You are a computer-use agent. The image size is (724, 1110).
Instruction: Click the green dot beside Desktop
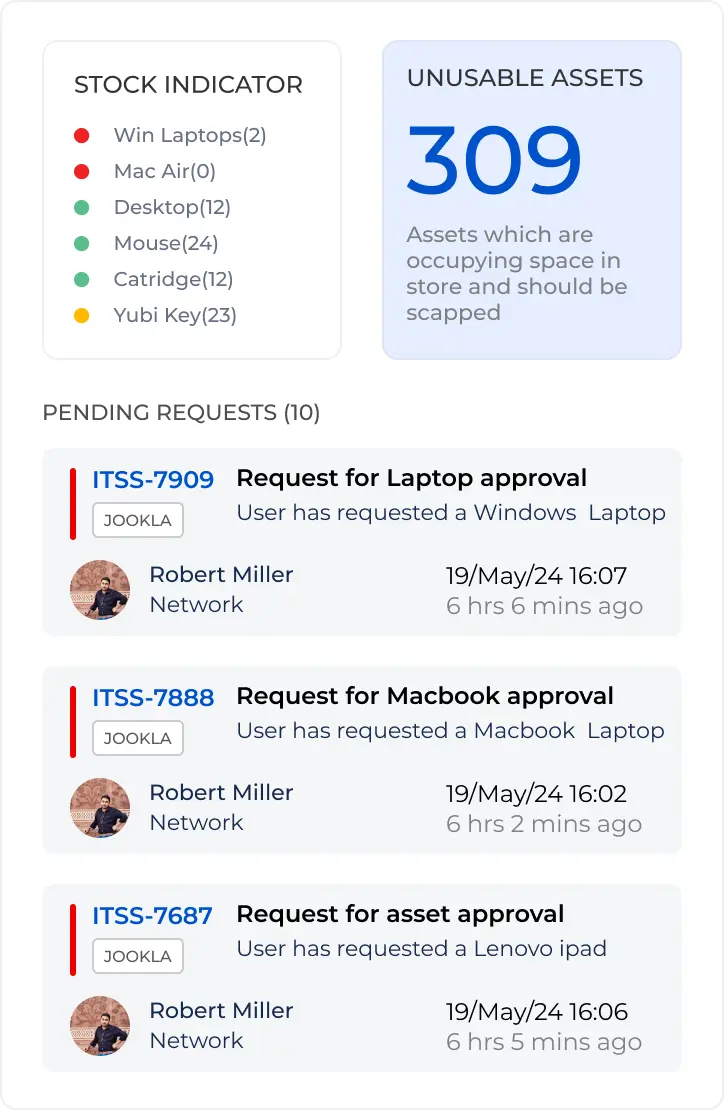coord(82,208)
